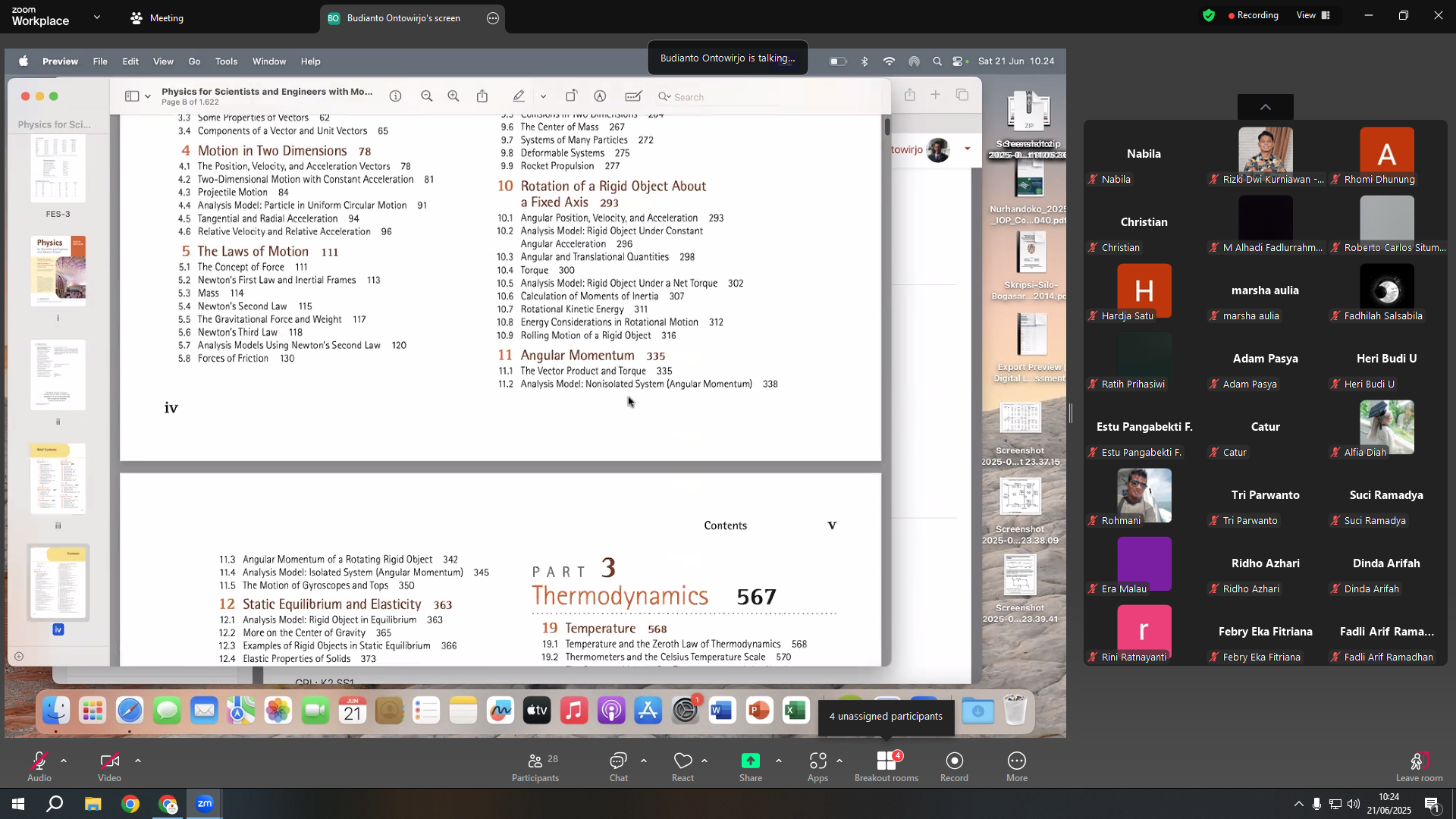
Task: Click the Windows Start button
Action: (x=18, y=804)
